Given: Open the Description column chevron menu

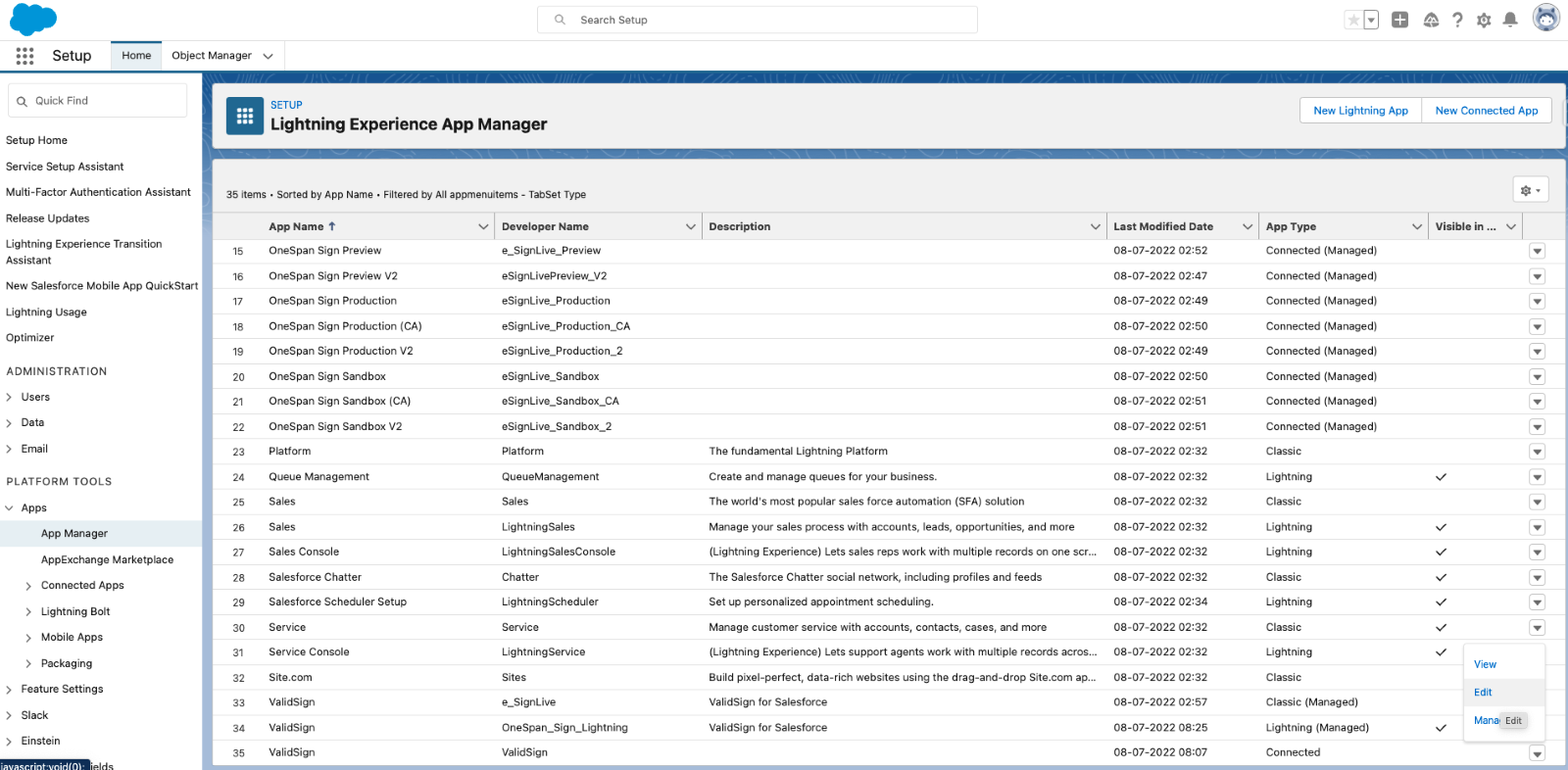Looking at the screenshot, I should click(1096, 226).
